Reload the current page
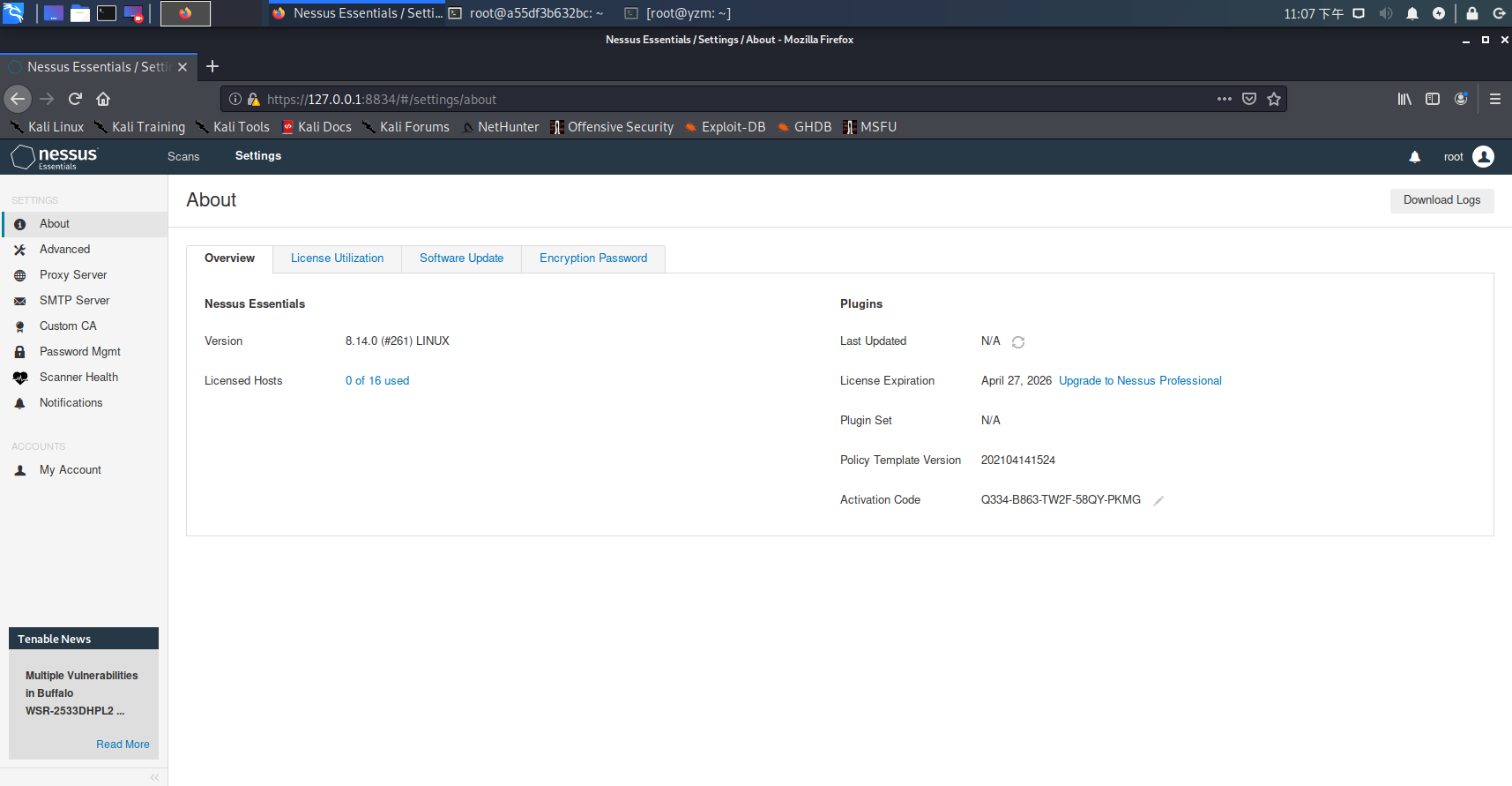This screenshot has width=1512, height=786. [75, 99]
